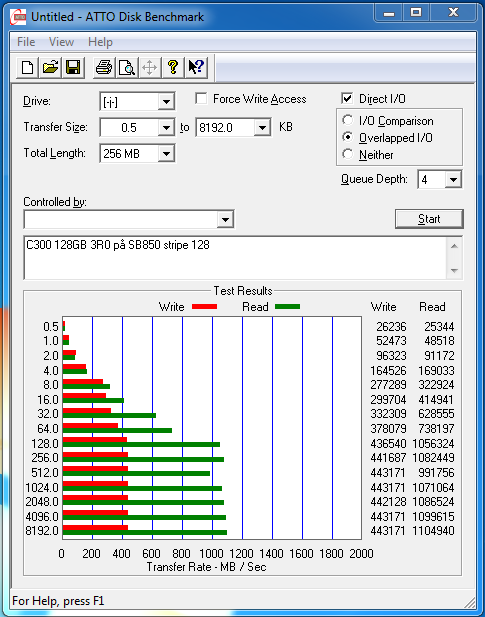485x617 pixels.
Task: Select the I/O Comparison radio button
Action: click(x=347, y=120)
